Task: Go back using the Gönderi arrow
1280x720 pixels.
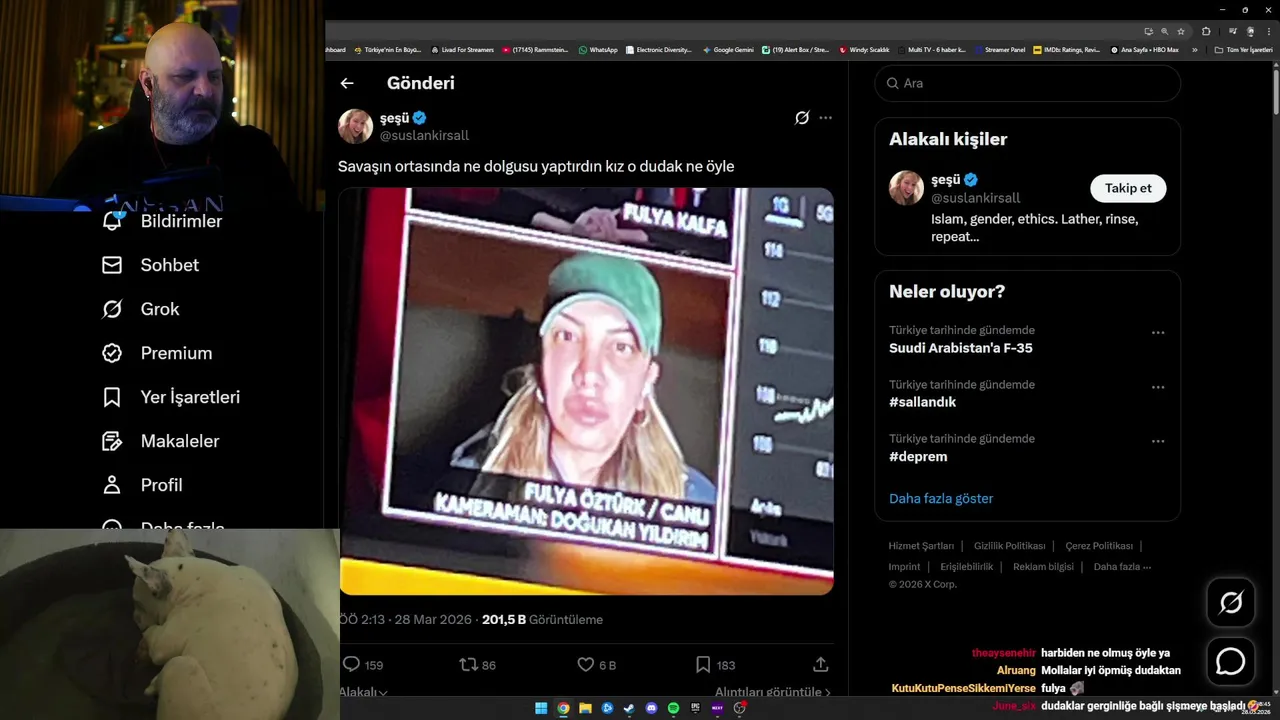Action: [x=347, y=83]
